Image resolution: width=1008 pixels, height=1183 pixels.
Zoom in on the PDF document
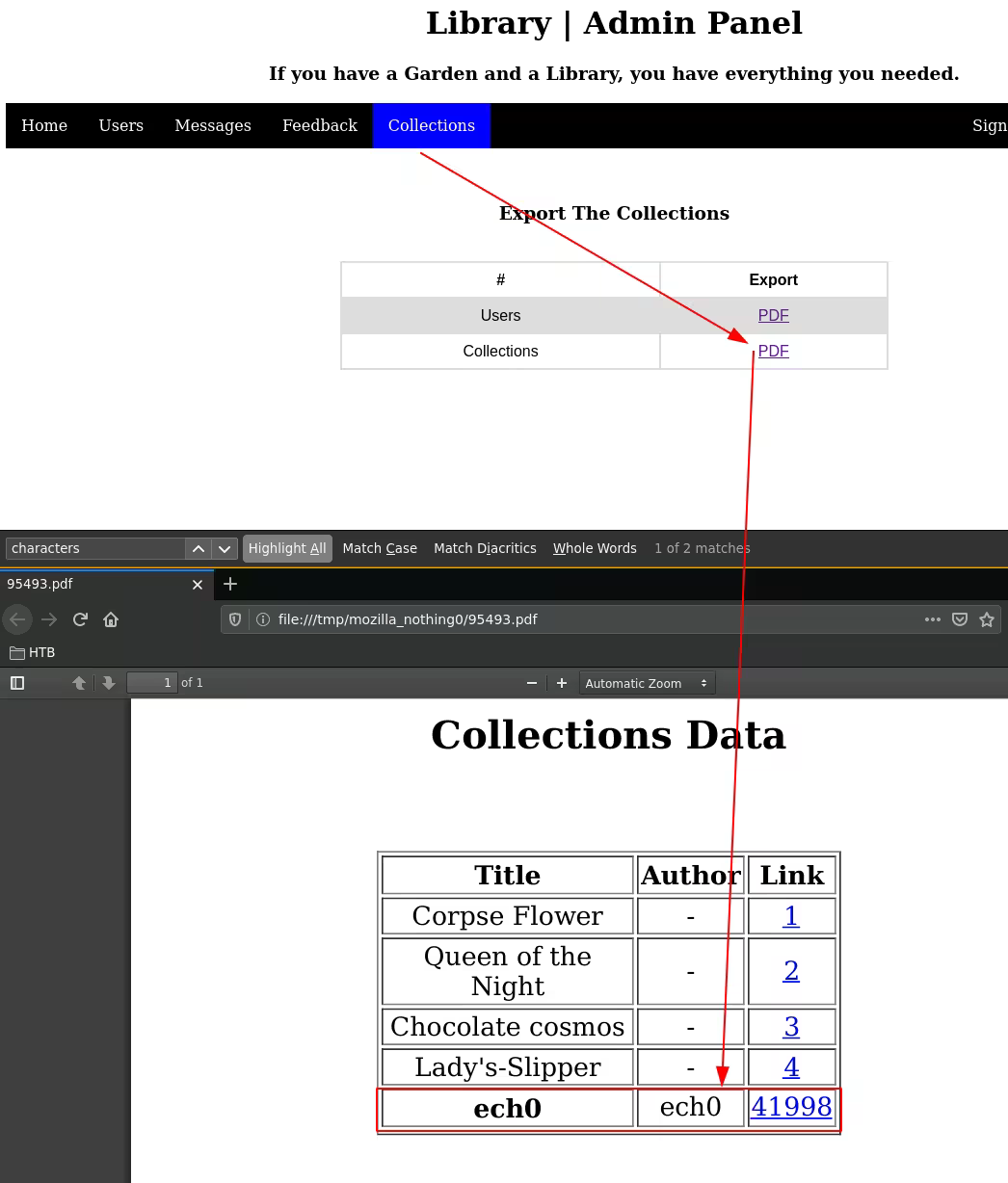[x=562, y=683]
